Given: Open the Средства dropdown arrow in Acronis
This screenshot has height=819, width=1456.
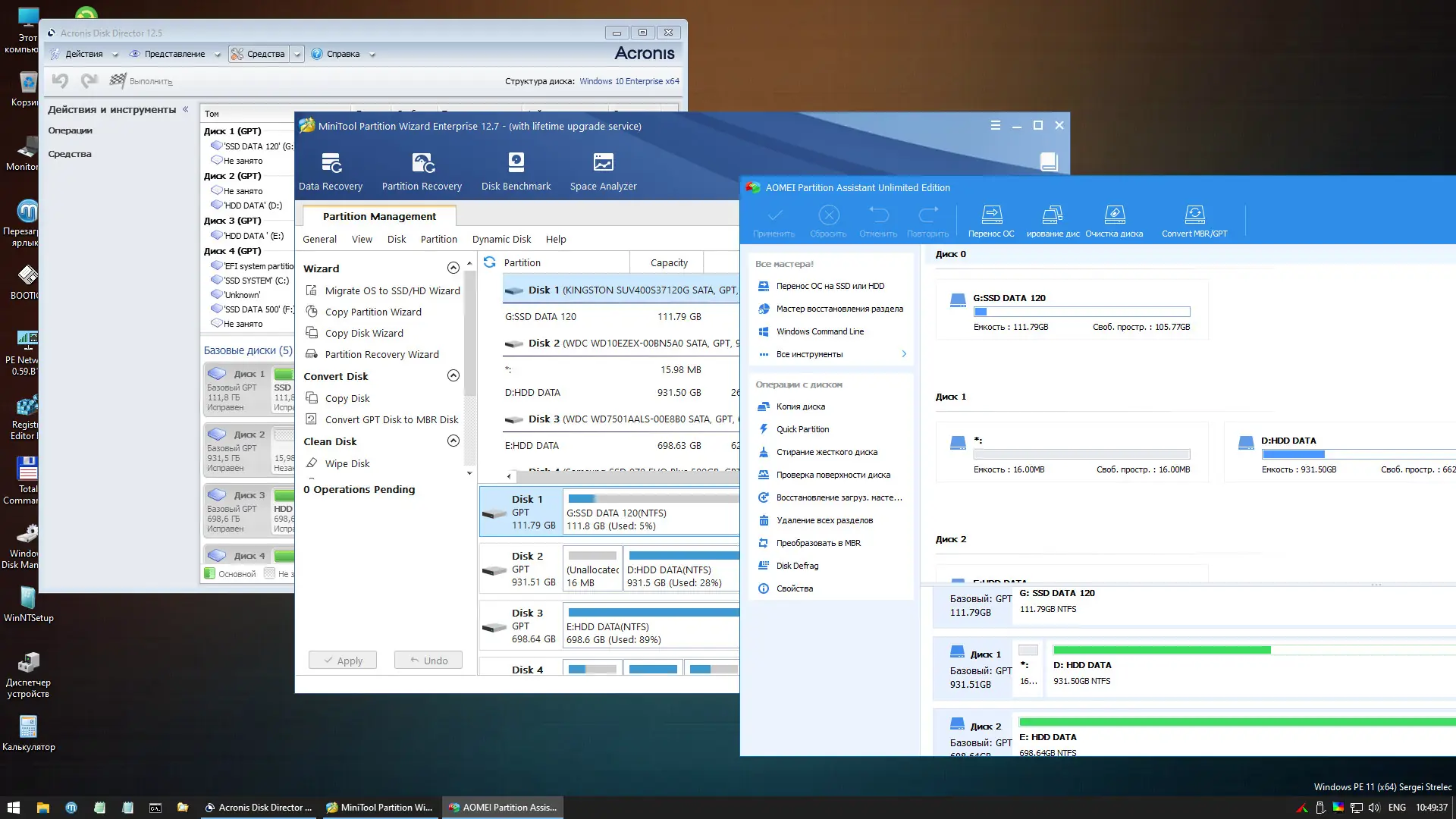Looking at the screenshot, I should [297, 54].
